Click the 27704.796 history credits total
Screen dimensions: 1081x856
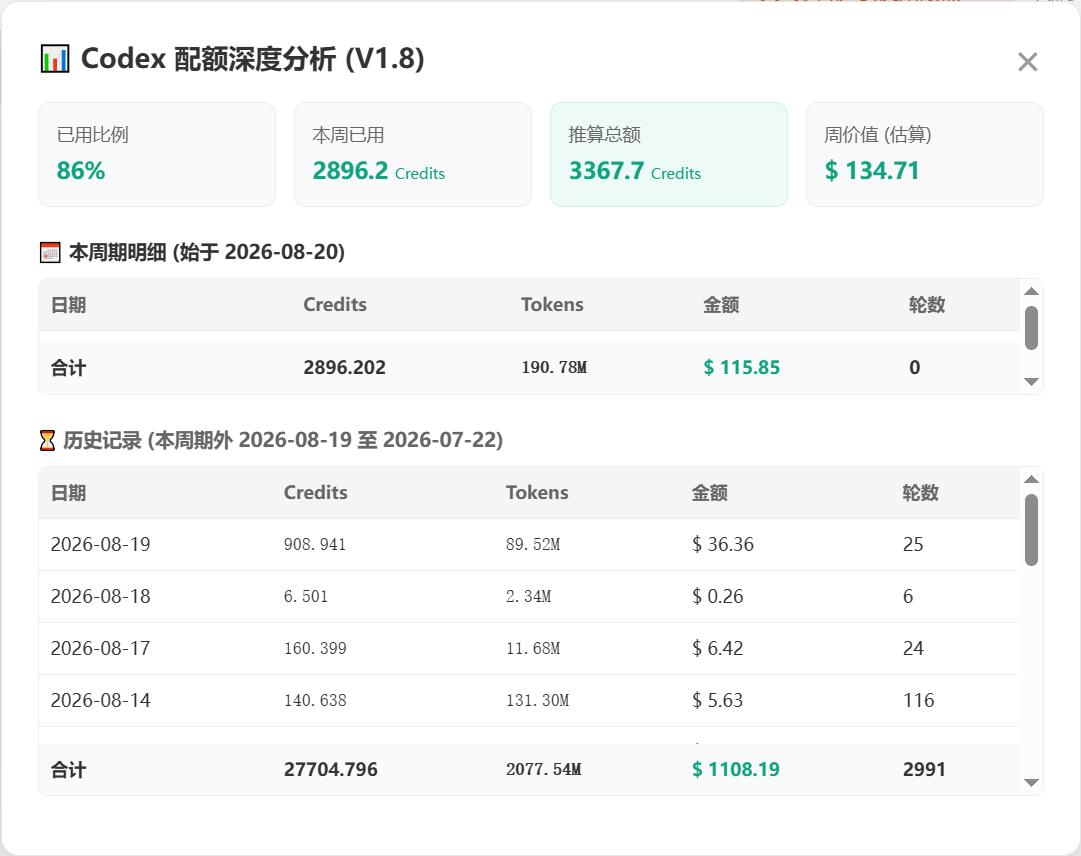331,769
